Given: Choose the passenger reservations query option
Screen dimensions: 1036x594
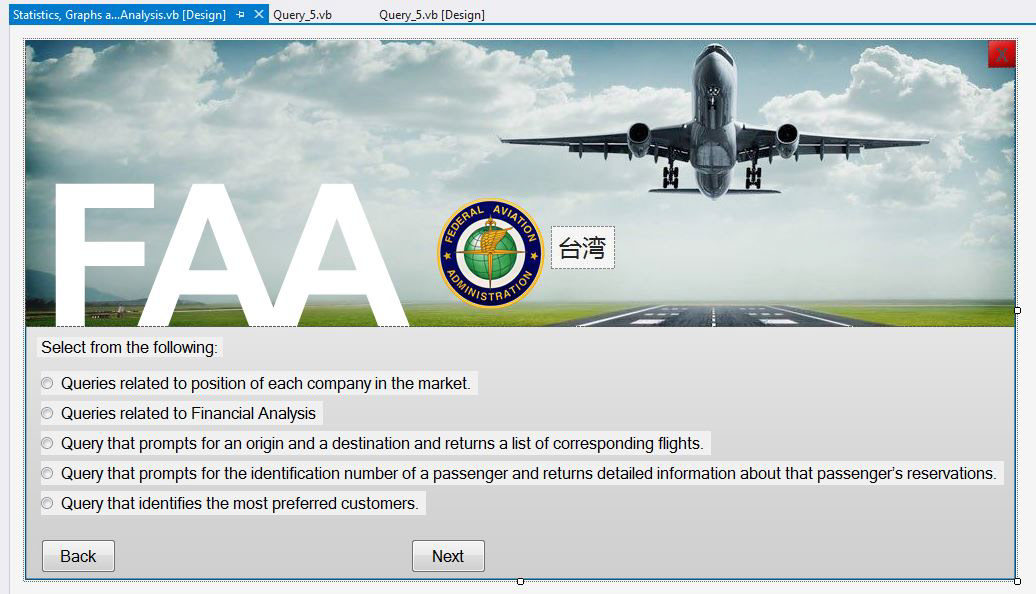Looking at the screenshot, I should pyautogui.click(x=47, y=473).
